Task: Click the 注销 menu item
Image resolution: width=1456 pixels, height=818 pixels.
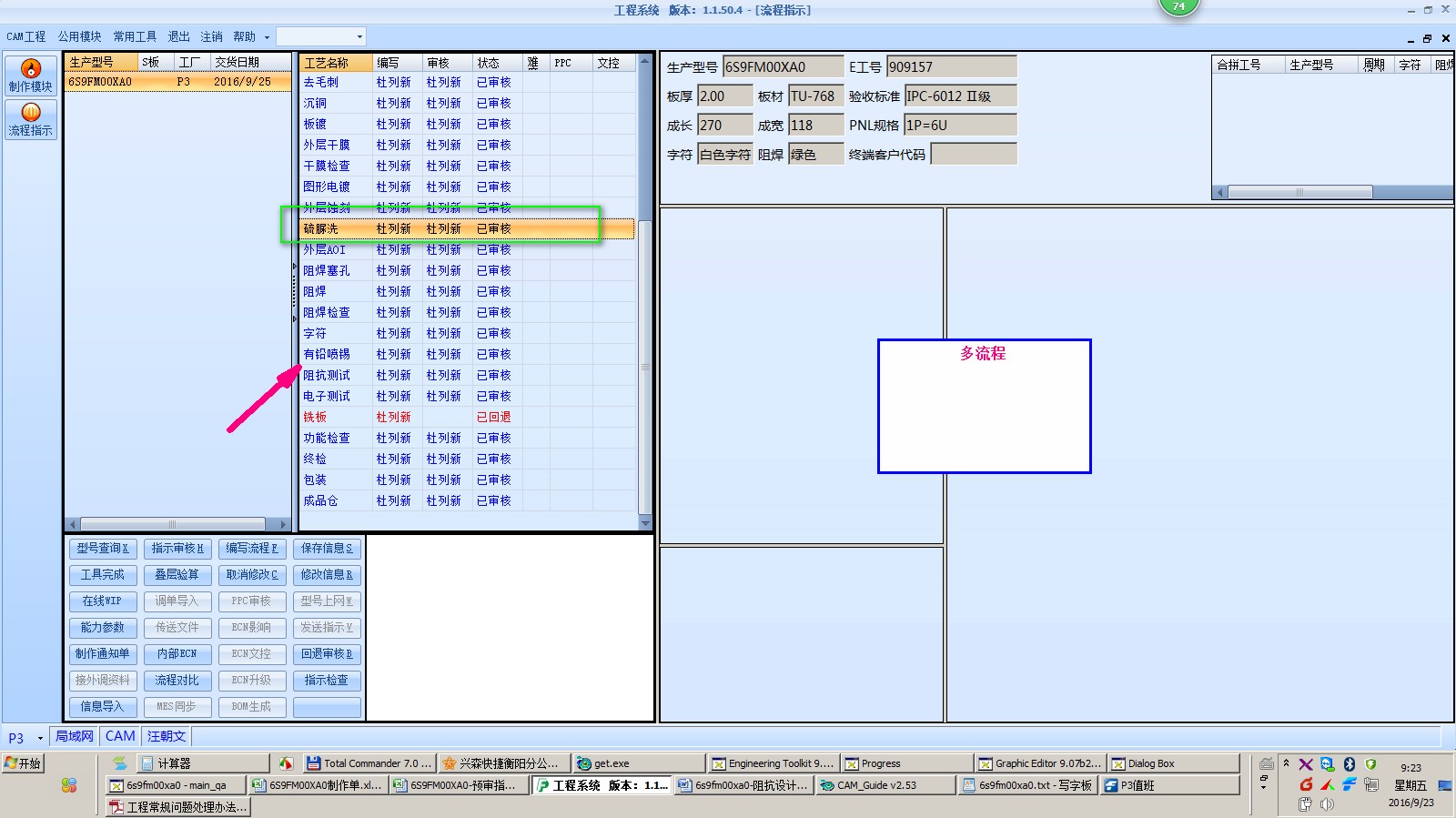Action: tap(211, 36)
